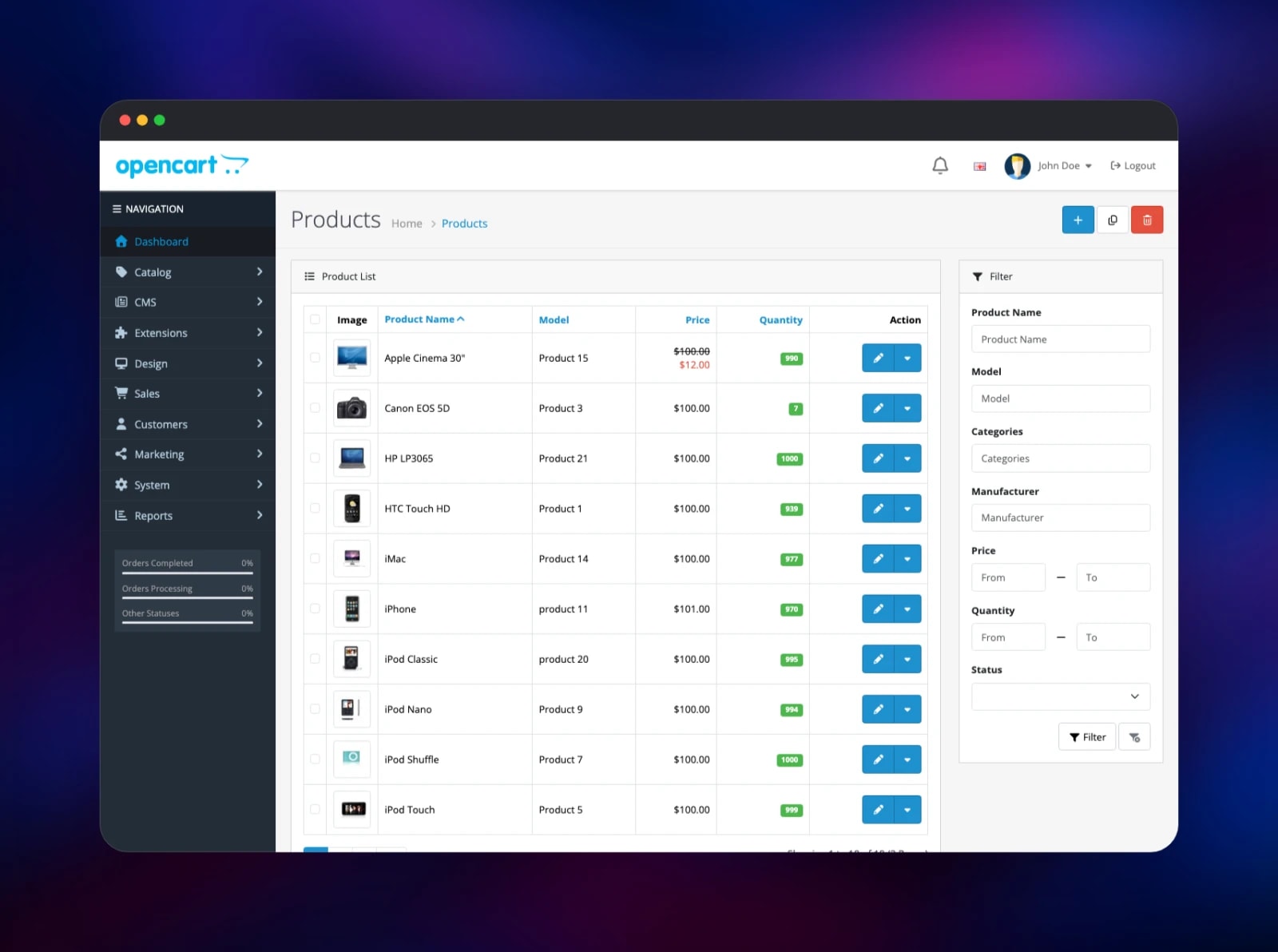
Task: Open the Customers menu item
Action: (188, 424)
